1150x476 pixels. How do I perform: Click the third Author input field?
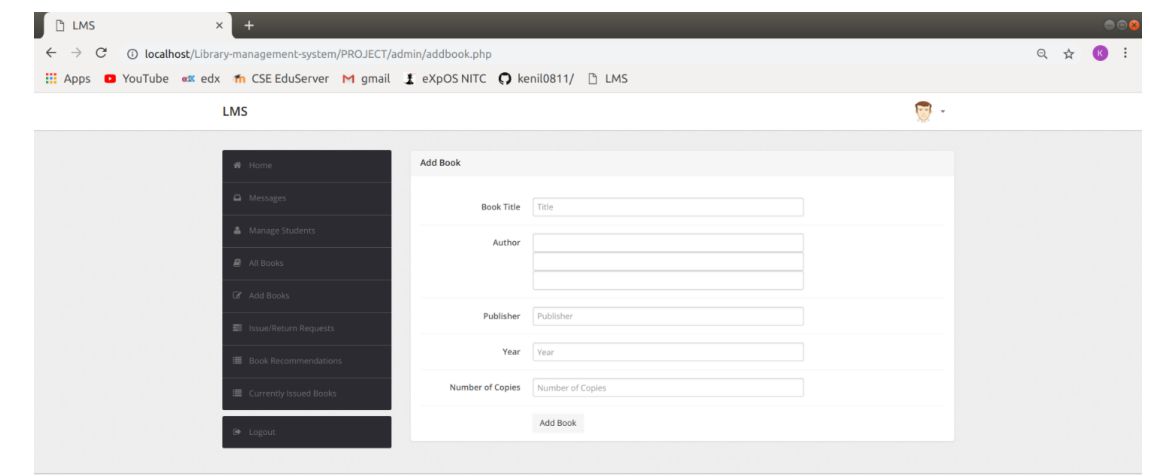point(668,280)
